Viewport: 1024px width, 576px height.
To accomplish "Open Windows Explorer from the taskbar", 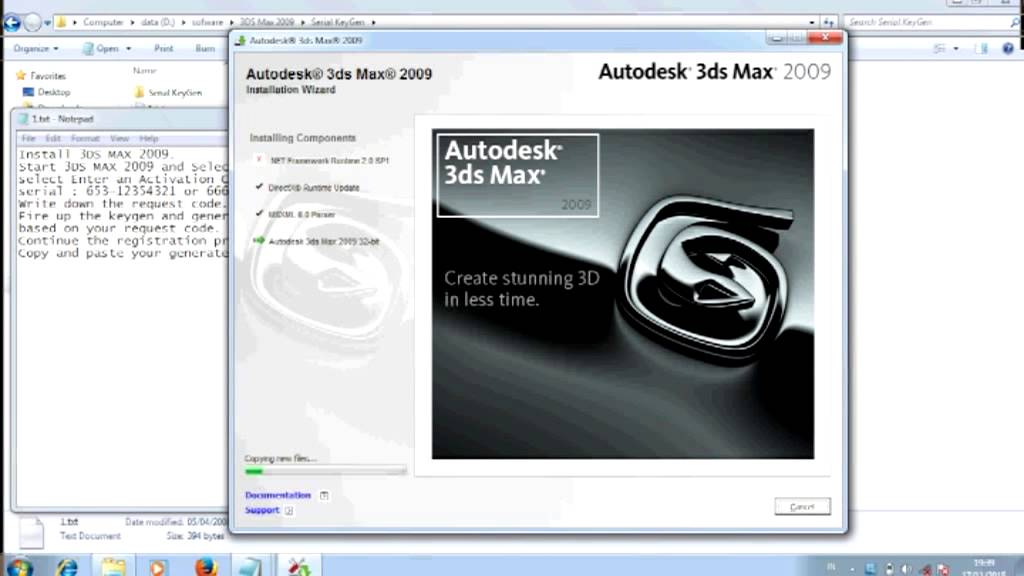I will coord(113,567).
